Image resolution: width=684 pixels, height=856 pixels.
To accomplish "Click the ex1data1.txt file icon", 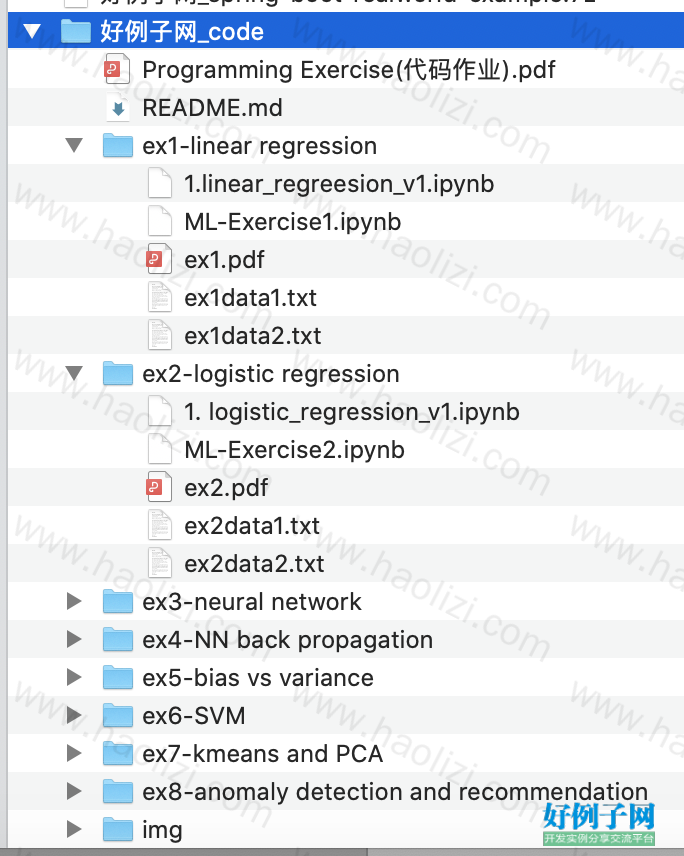I will tap(160, 298).
